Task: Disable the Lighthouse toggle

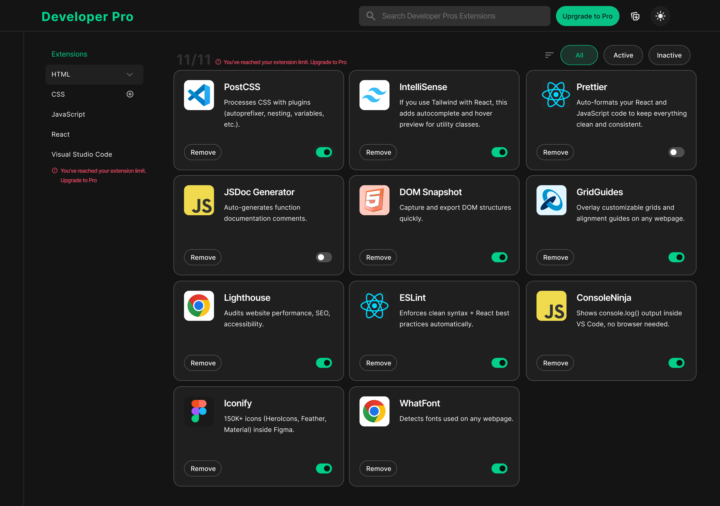Action: coord(324,363)
